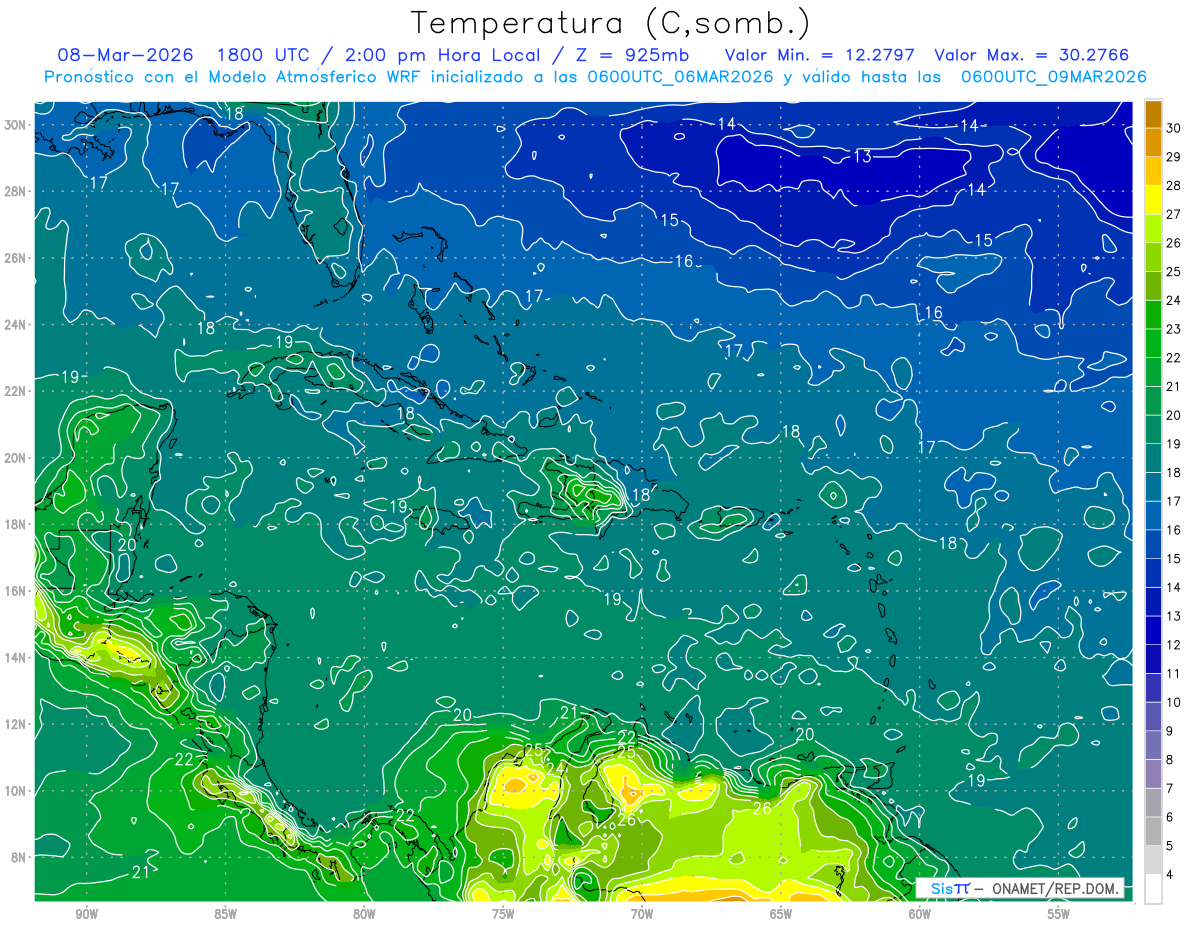
Task: Click the teal swatch between 18 and 19
Action: 1153,459
